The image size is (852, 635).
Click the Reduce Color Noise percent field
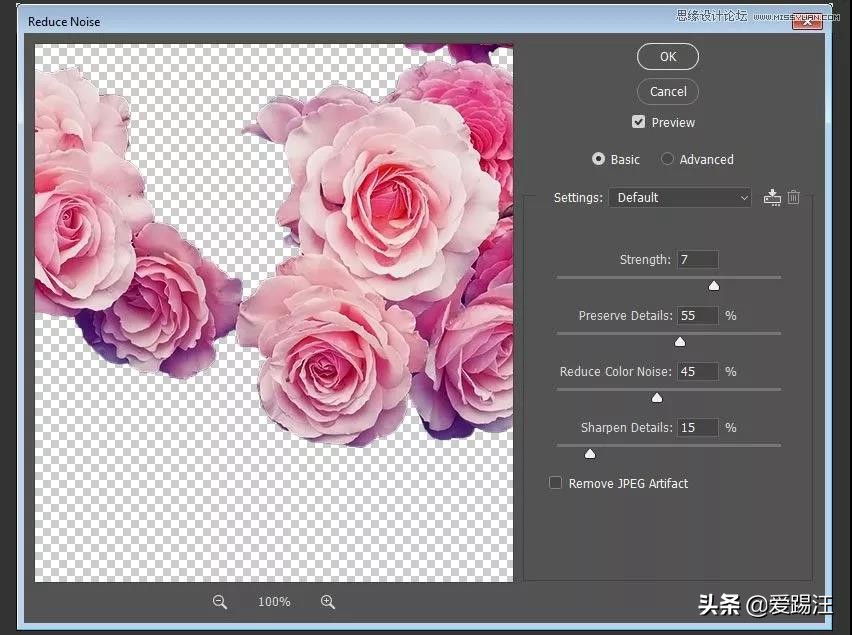tap(697, 371)
